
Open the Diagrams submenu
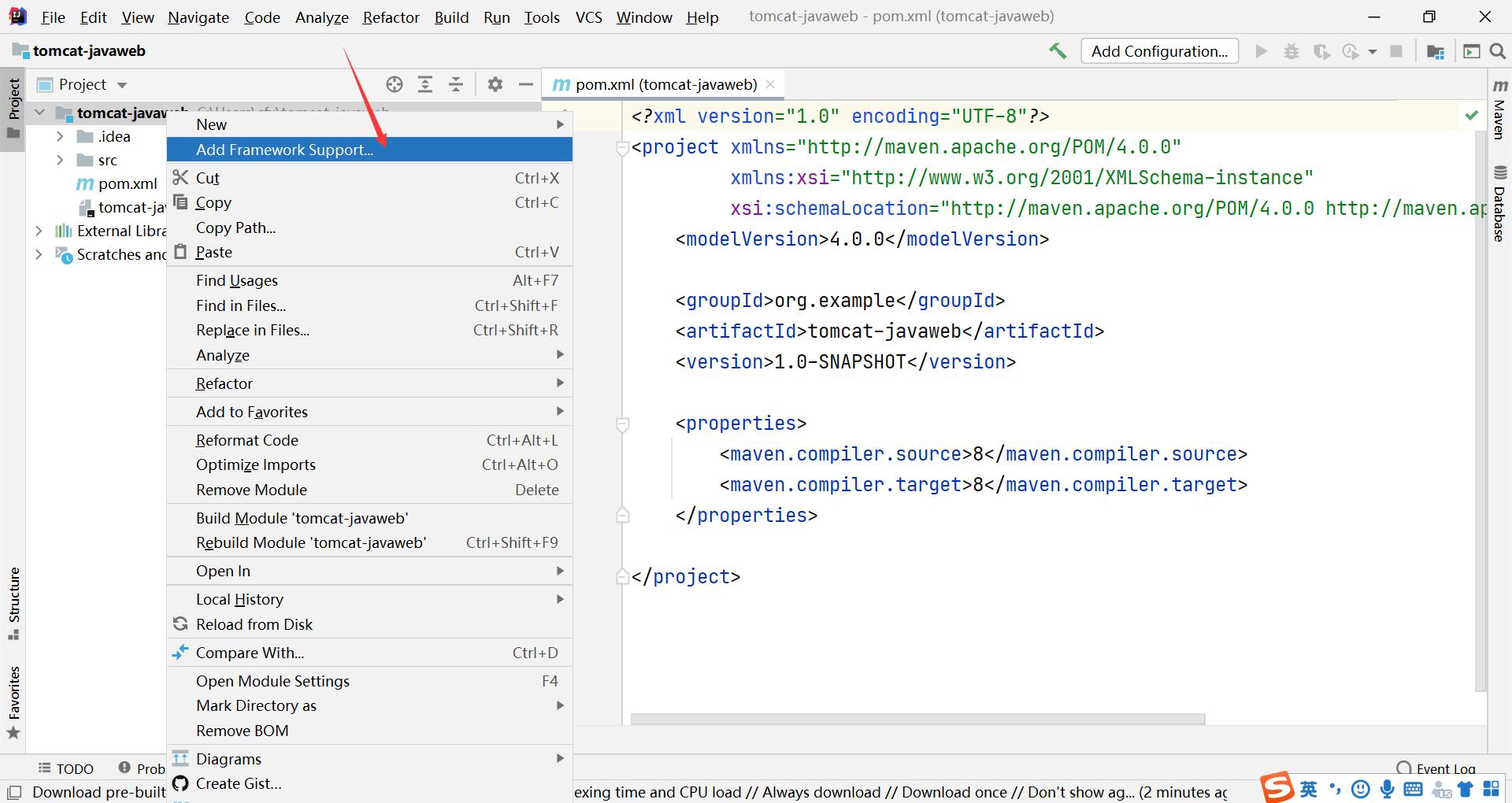(369, 759)
